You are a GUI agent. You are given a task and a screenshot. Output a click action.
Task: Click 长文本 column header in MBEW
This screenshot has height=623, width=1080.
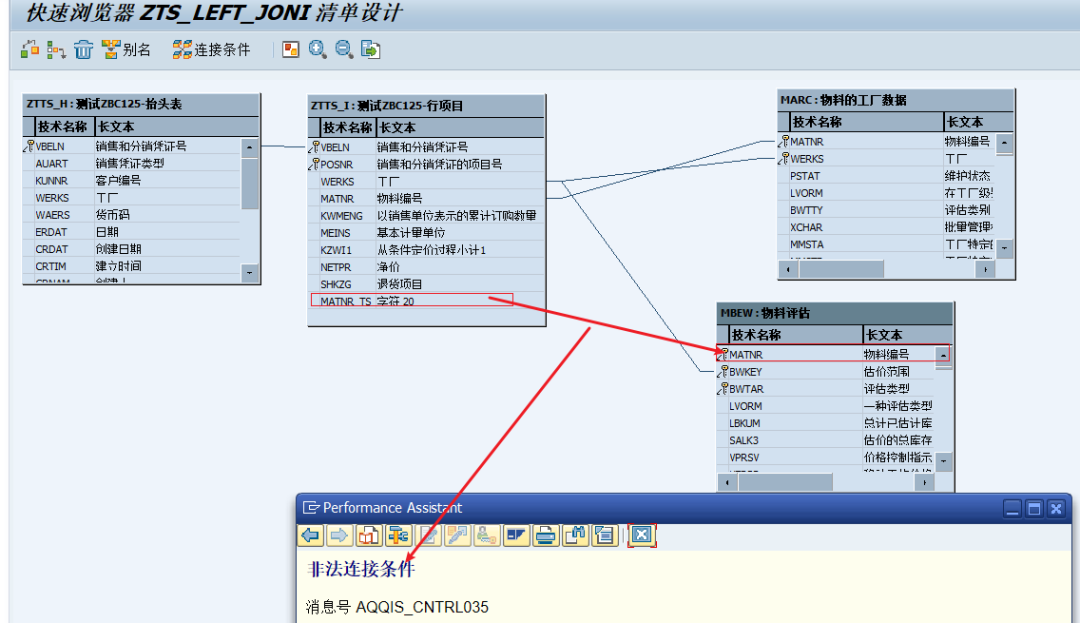tap(907, 335)
